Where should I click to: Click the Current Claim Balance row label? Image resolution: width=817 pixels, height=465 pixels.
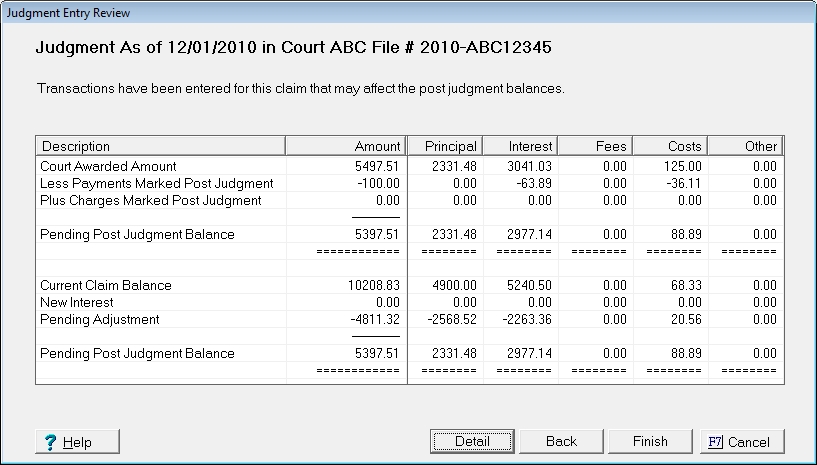(x=105, y=285)
